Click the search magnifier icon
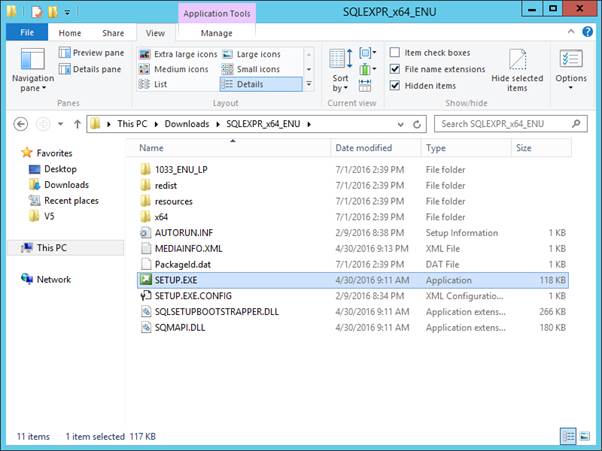Viewport: 602px width, 451px height. [x=576, y=124]
